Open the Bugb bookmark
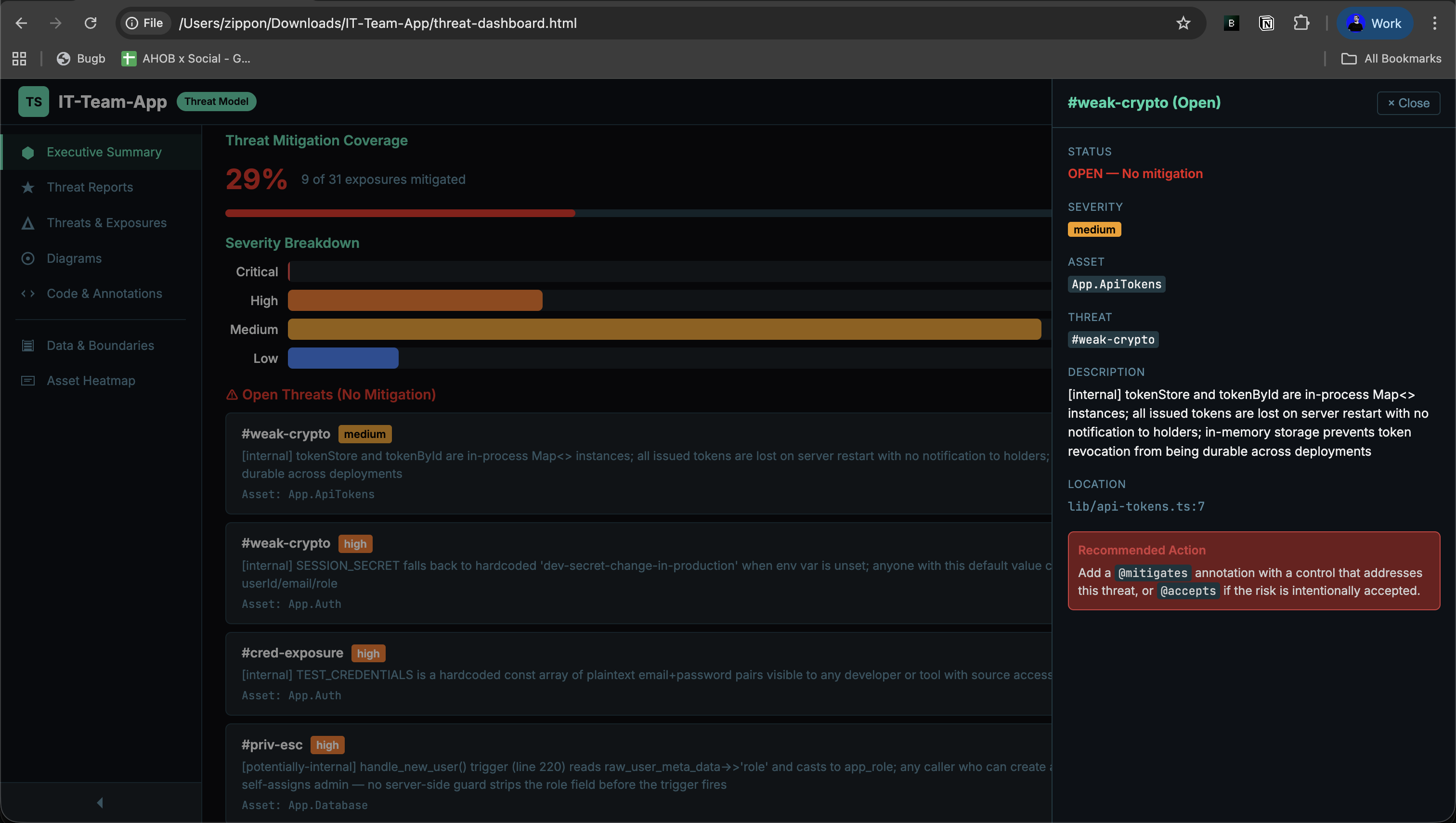 [81, 58]
